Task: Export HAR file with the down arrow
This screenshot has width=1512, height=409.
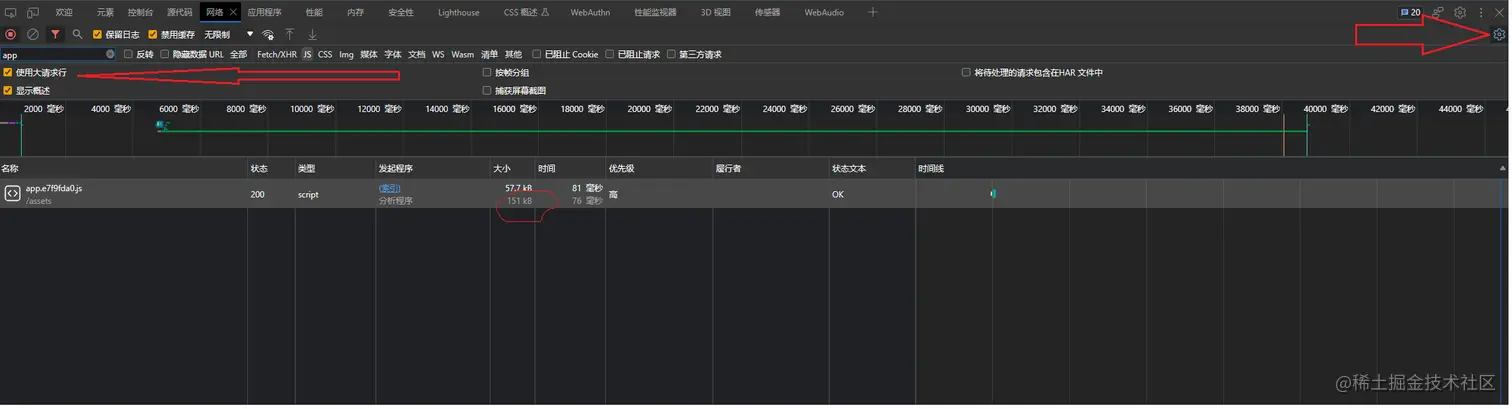Action: click(312, 34)
